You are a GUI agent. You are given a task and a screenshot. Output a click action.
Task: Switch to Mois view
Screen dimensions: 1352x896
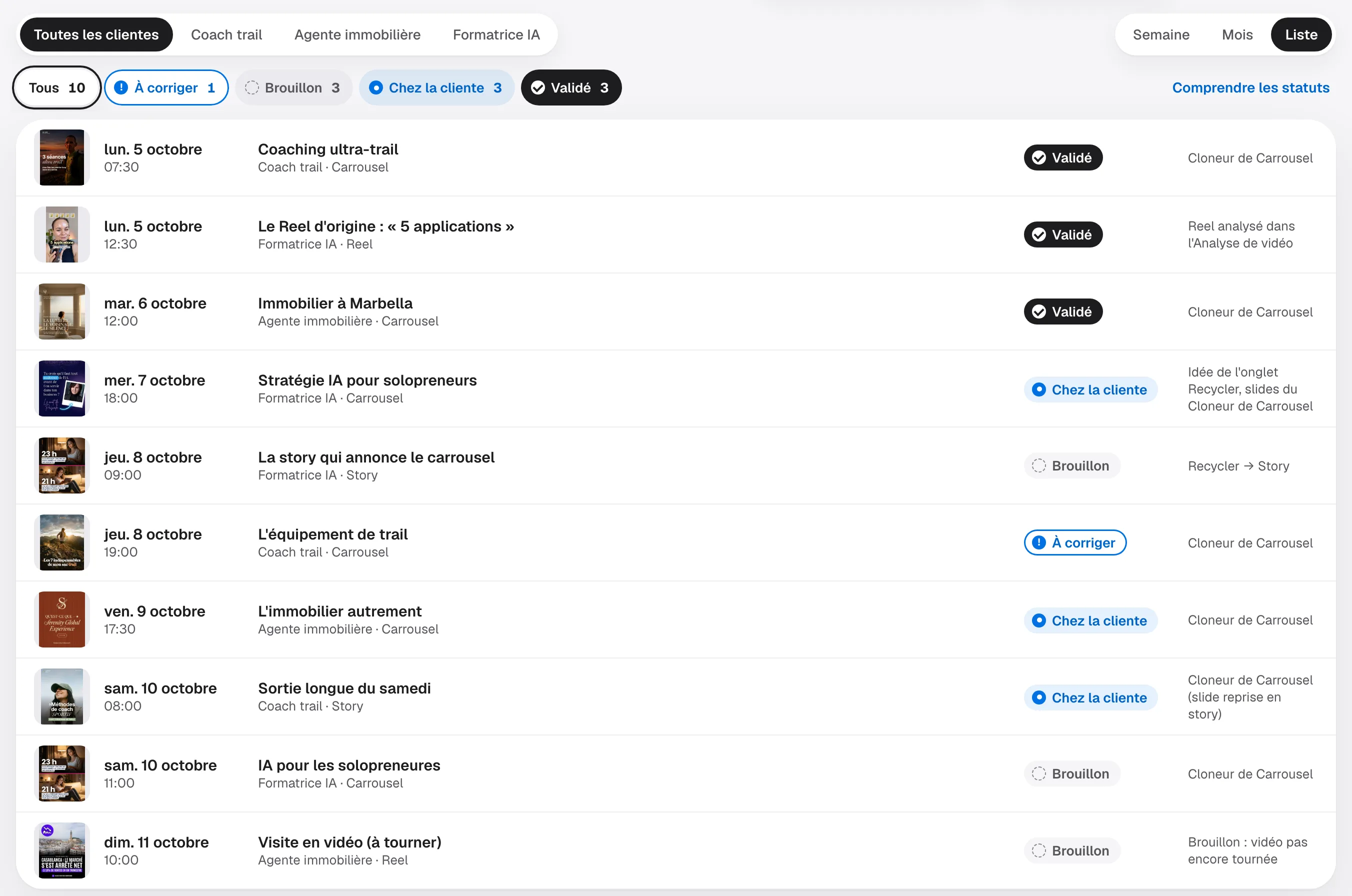click(x=1237, y=35)
